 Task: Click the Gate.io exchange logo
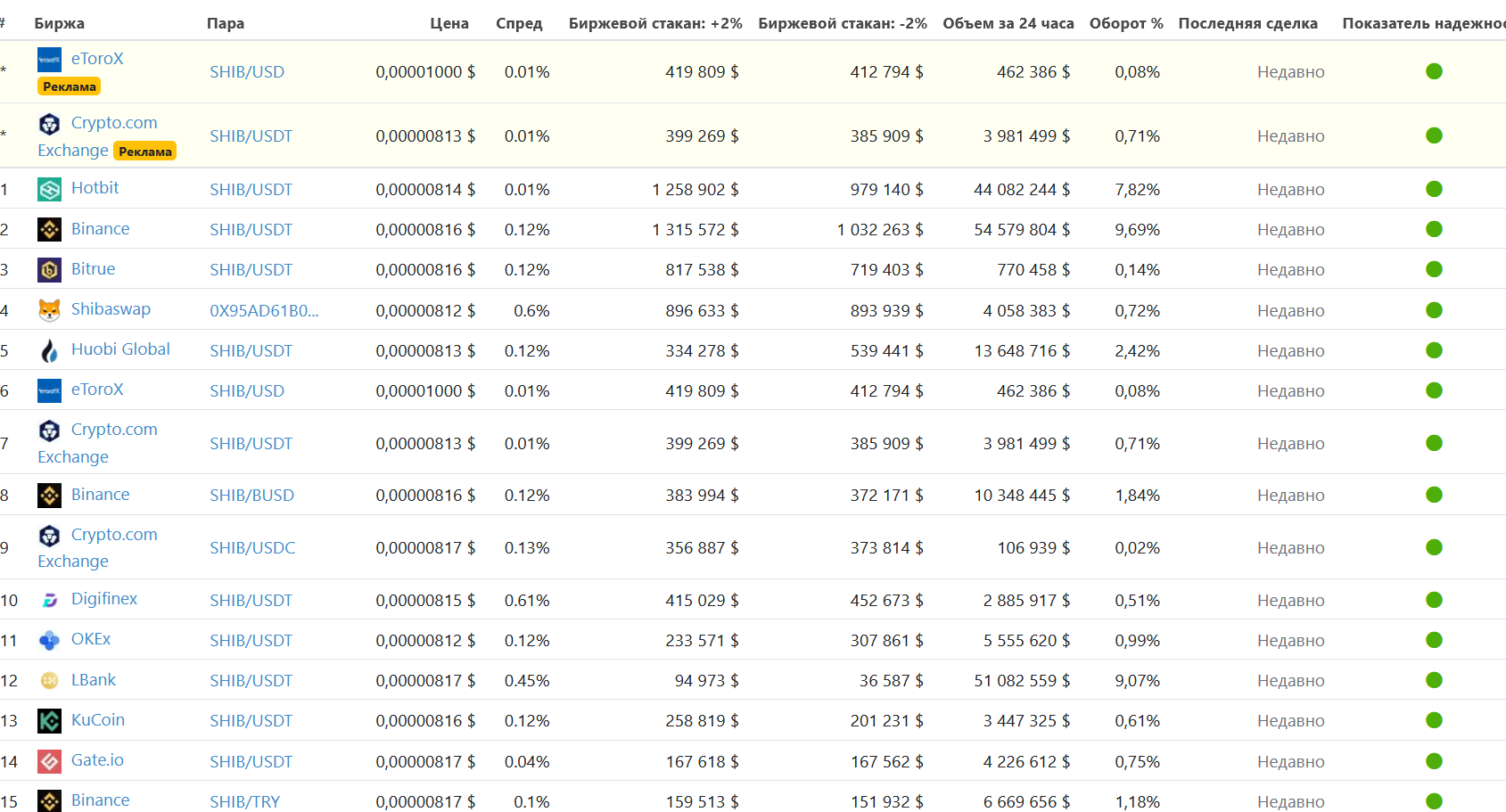tap(49, 761)
